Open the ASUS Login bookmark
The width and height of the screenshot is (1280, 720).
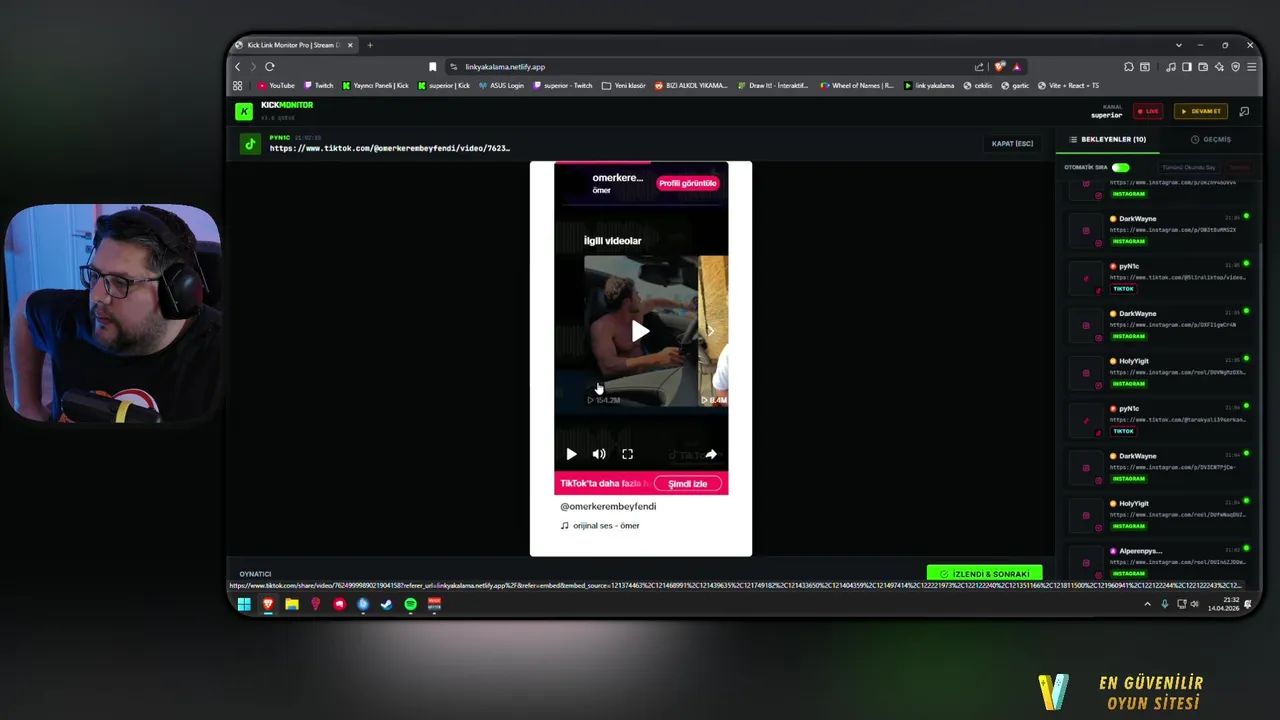[501, 86]
